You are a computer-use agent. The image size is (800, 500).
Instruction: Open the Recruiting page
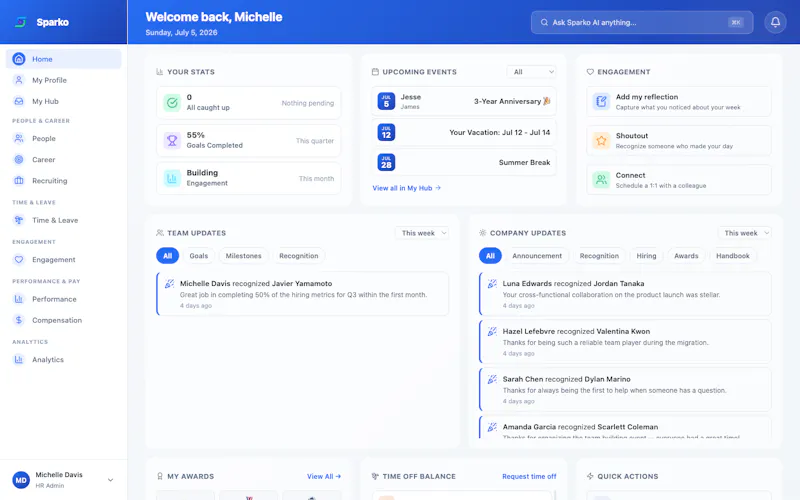pos(64,181)
